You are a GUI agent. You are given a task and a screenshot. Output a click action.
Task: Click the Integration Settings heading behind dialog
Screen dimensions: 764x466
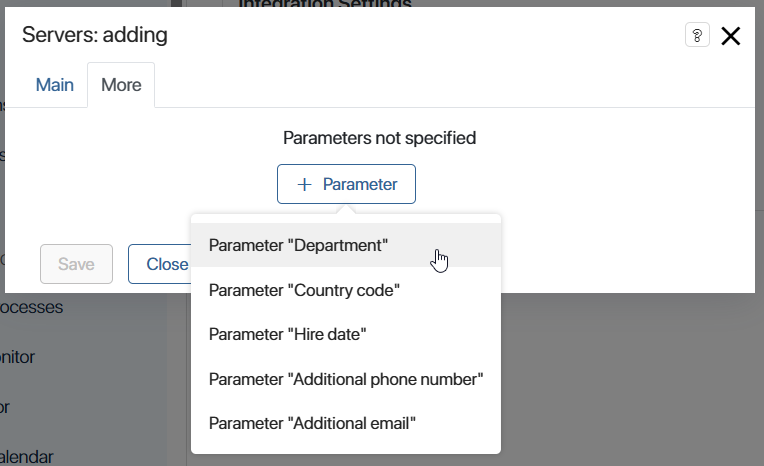tap(325, 4)
